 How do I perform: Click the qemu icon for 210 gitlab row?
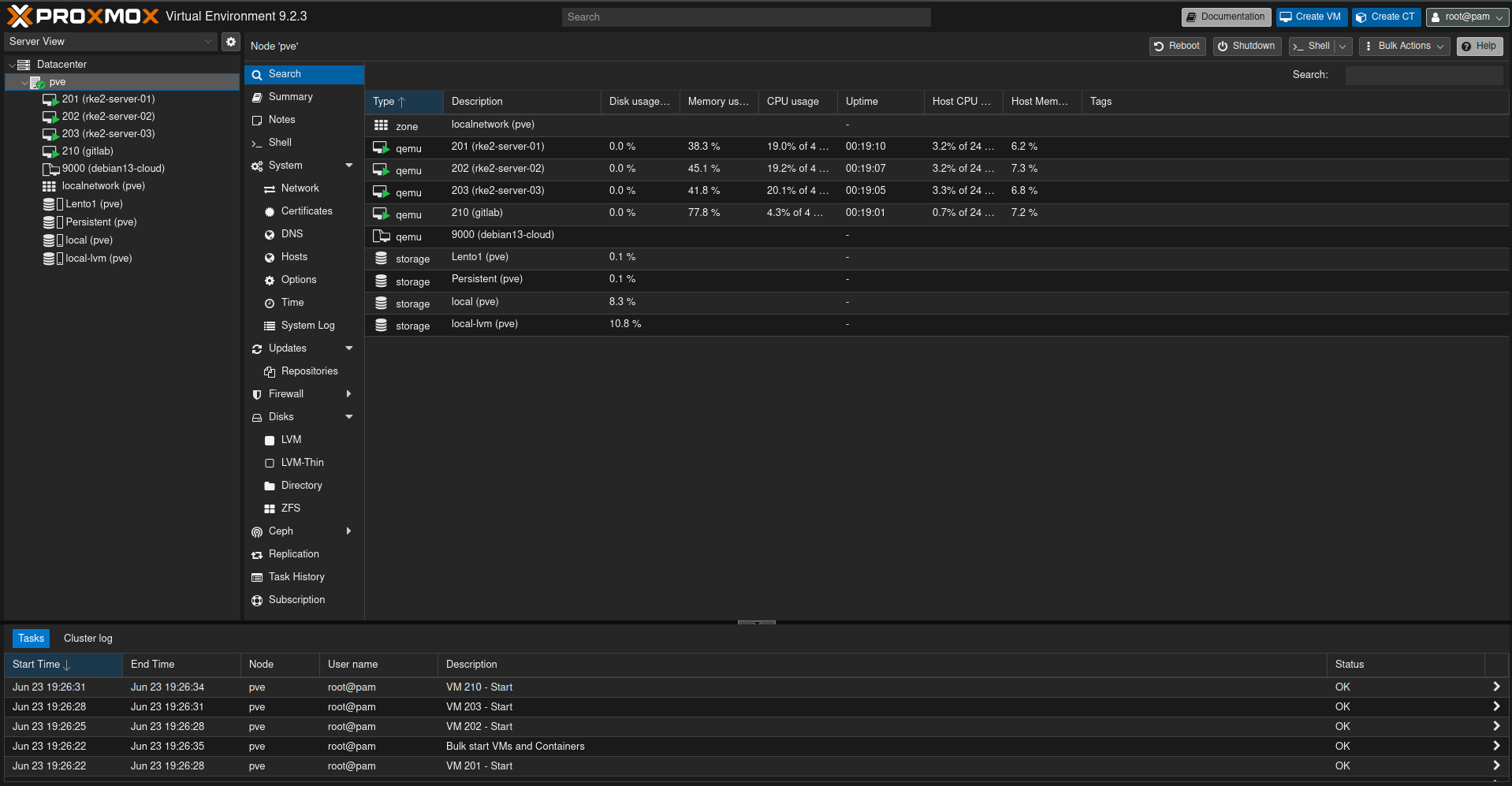click(381, 214)
